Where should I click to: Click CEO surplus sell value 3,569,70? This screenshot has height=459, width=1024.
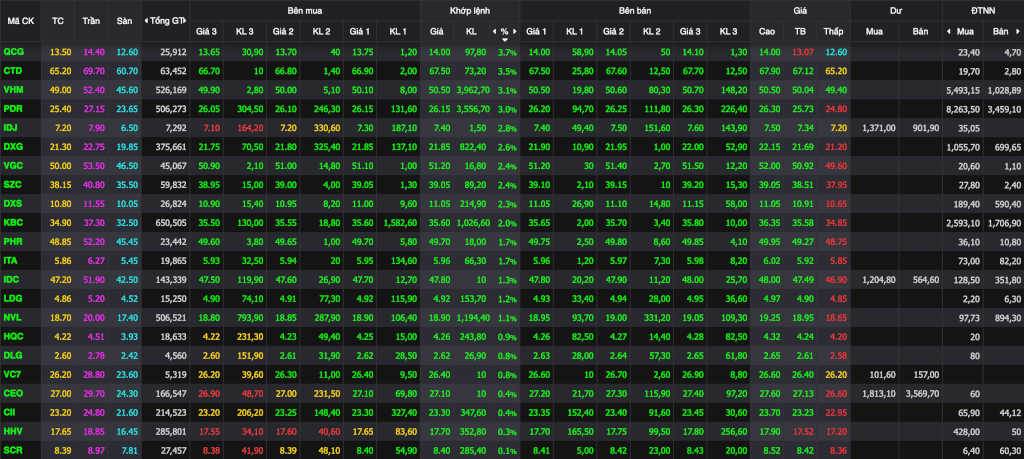[921, 394]
